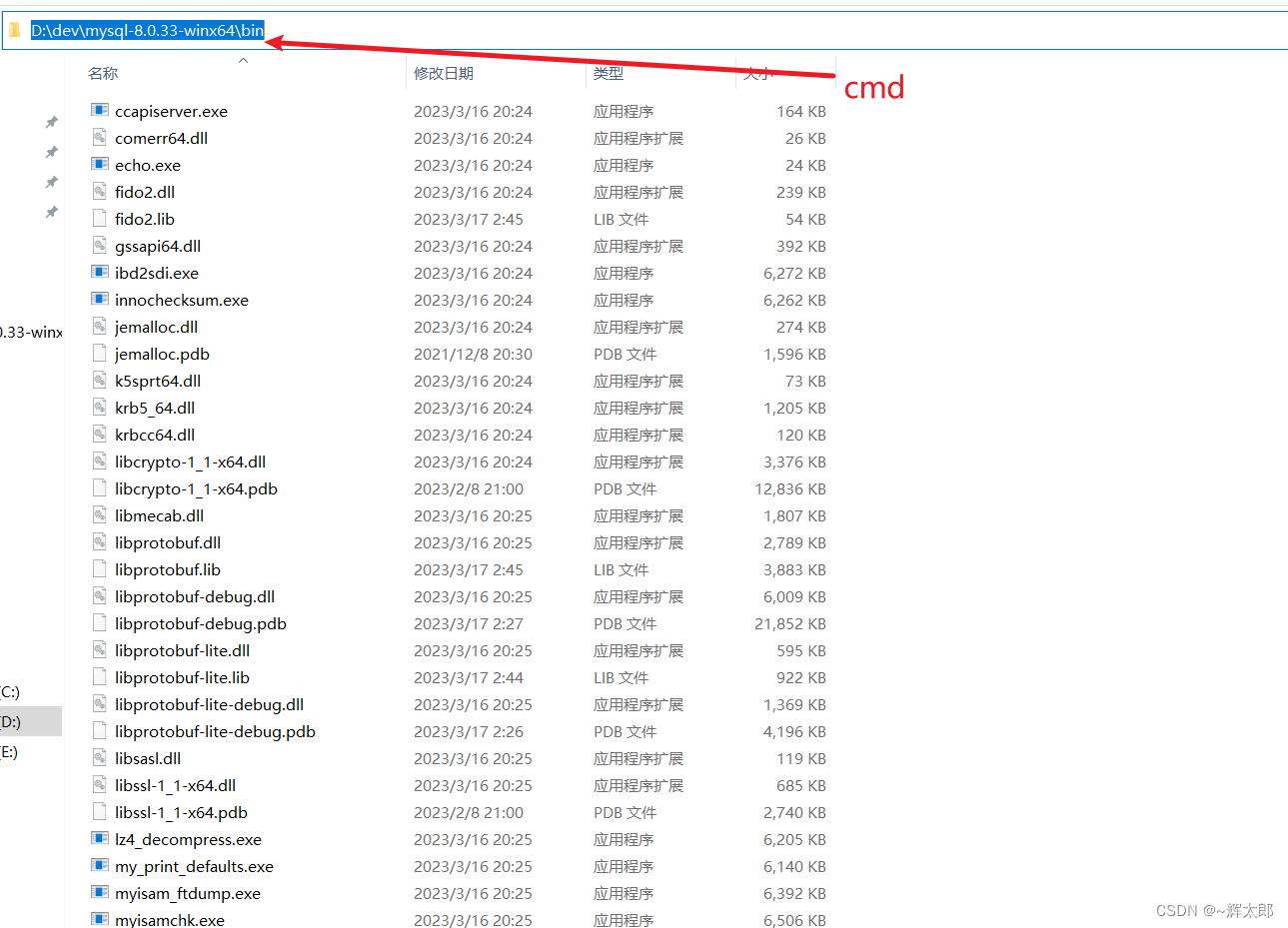Select the file libprotobuf-lite.dll
1288x928 pixels.
click(182, 650)
